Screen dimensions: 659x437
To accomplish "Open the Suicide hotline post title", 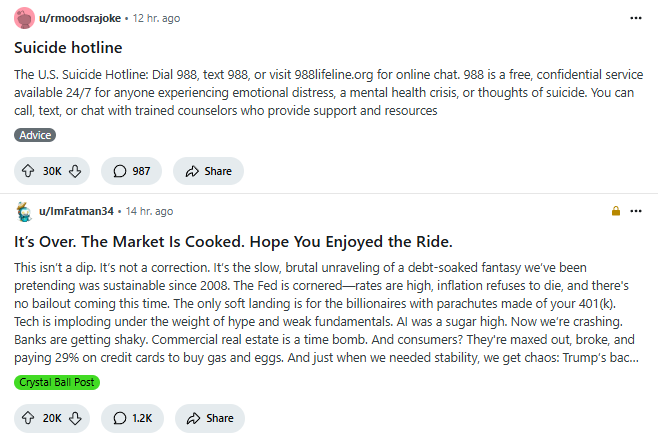I will click(68, 47).
